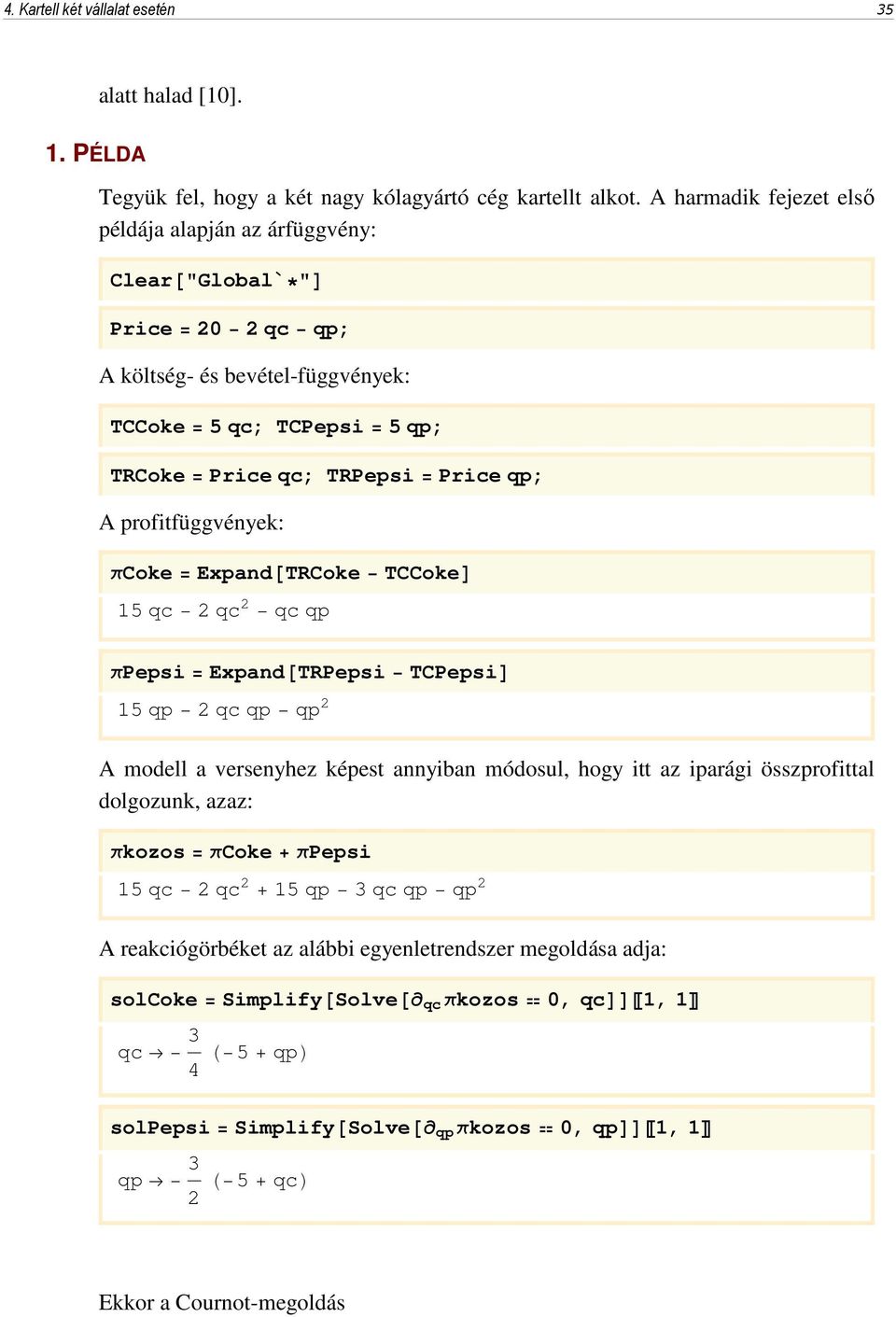Select the πkozos output expression
Image resolution: width=896 pixels, height=1317 pixels.
(x=301, y=889)
